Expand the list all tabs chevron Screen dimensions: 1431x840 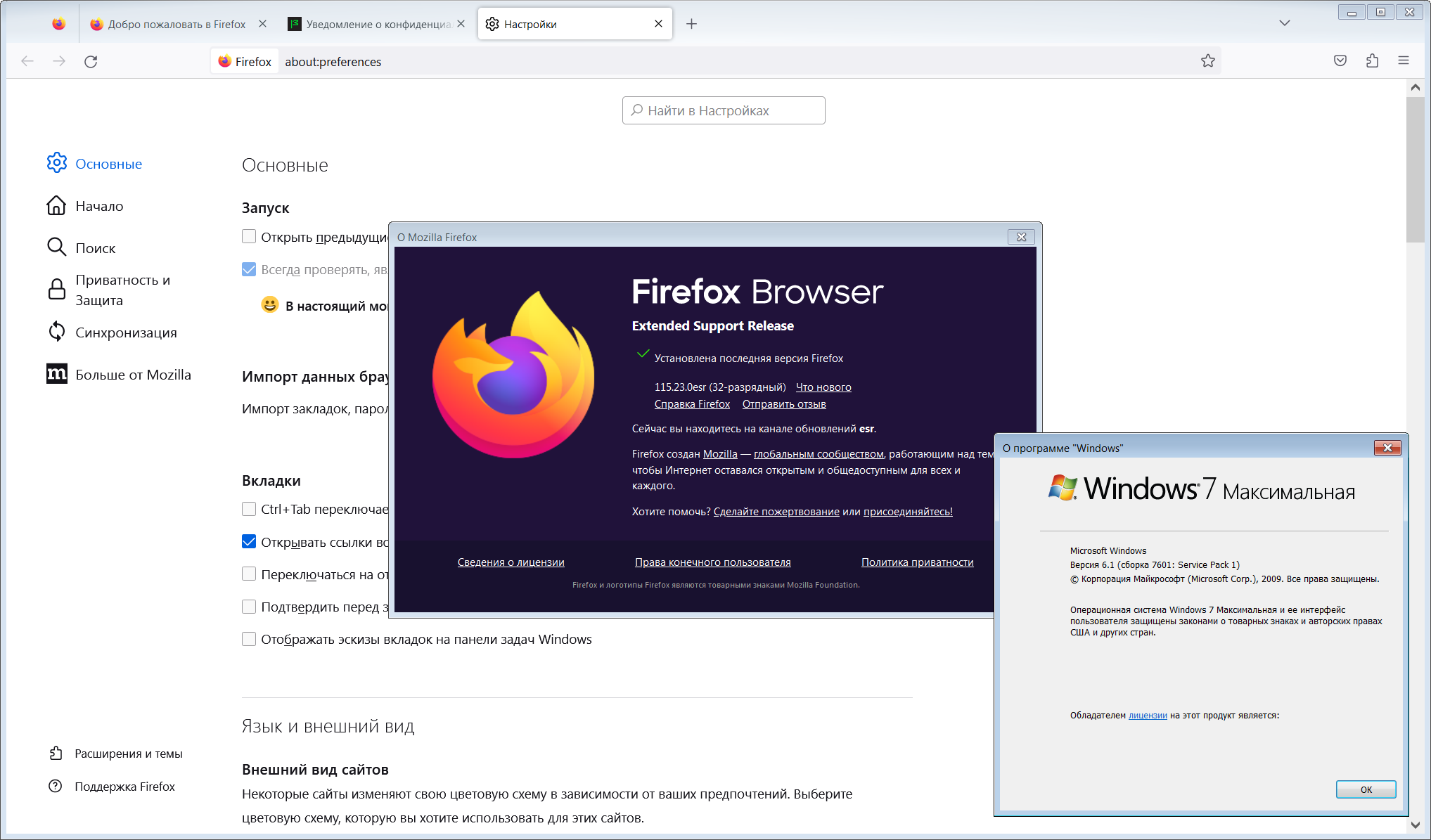[1284, 23]
